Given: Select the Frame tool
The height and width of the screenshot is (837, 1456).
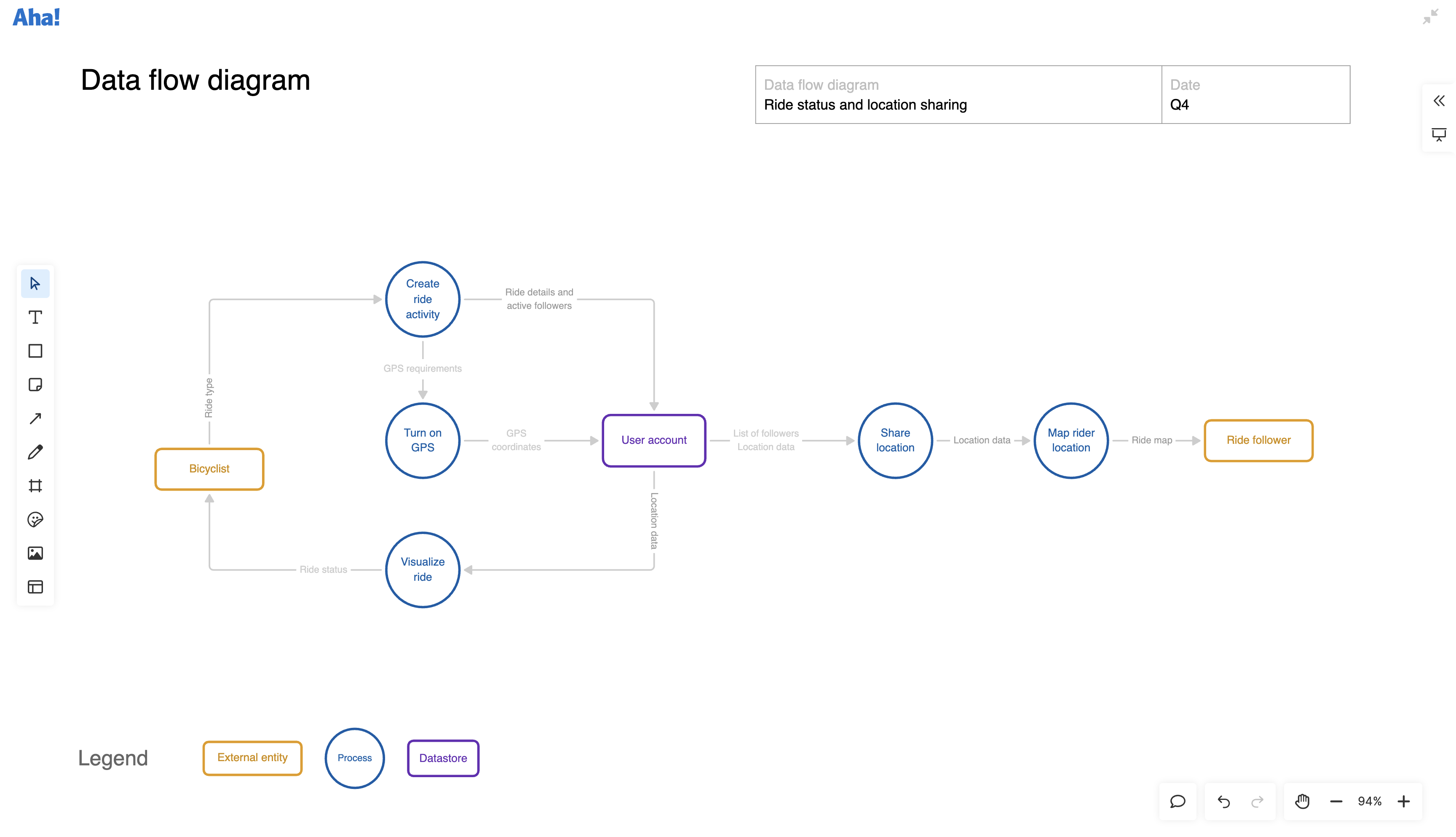Looking at the screenshot, I should [x=35, y=486].
